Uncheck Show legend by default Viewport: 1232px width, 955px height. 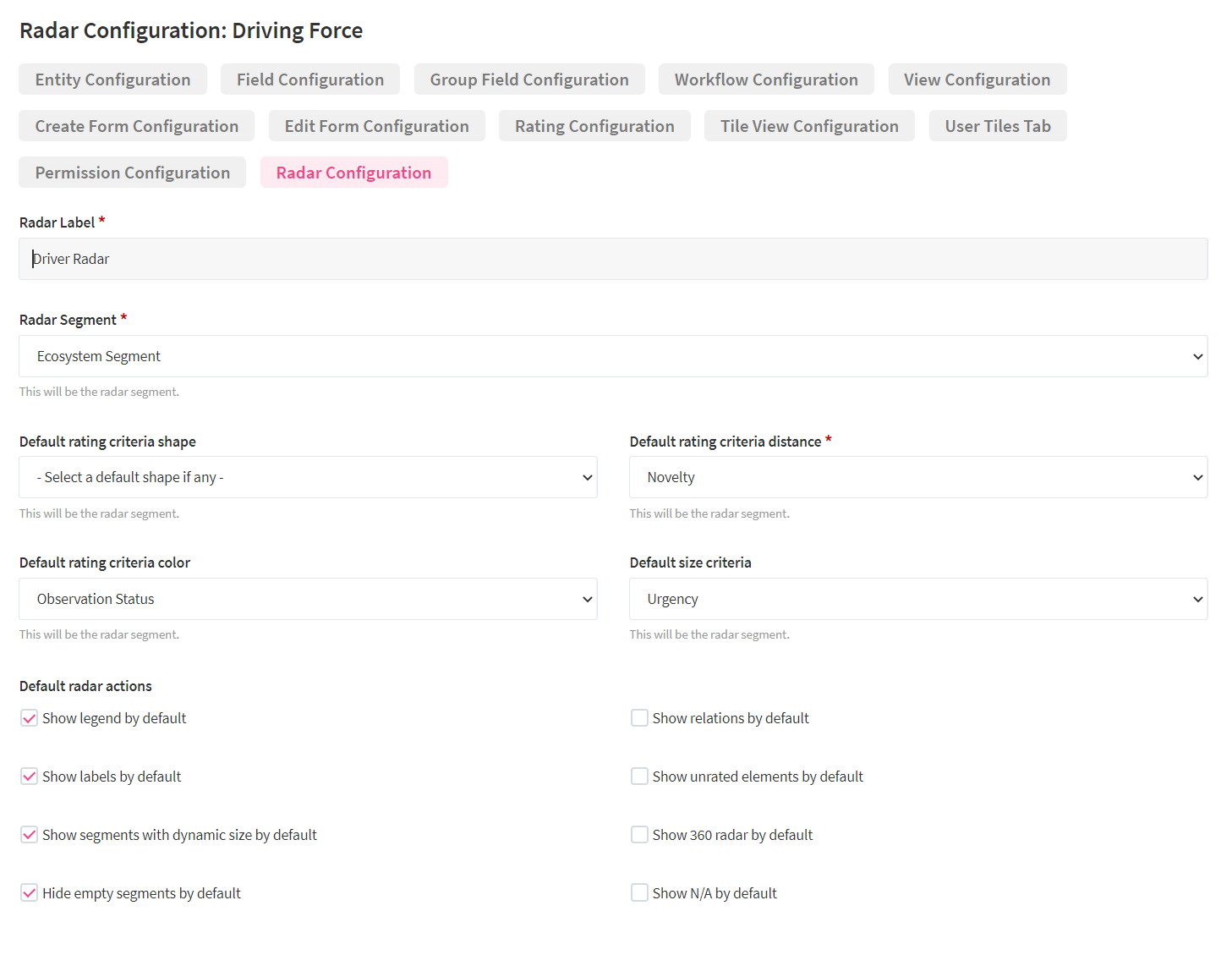30,718
